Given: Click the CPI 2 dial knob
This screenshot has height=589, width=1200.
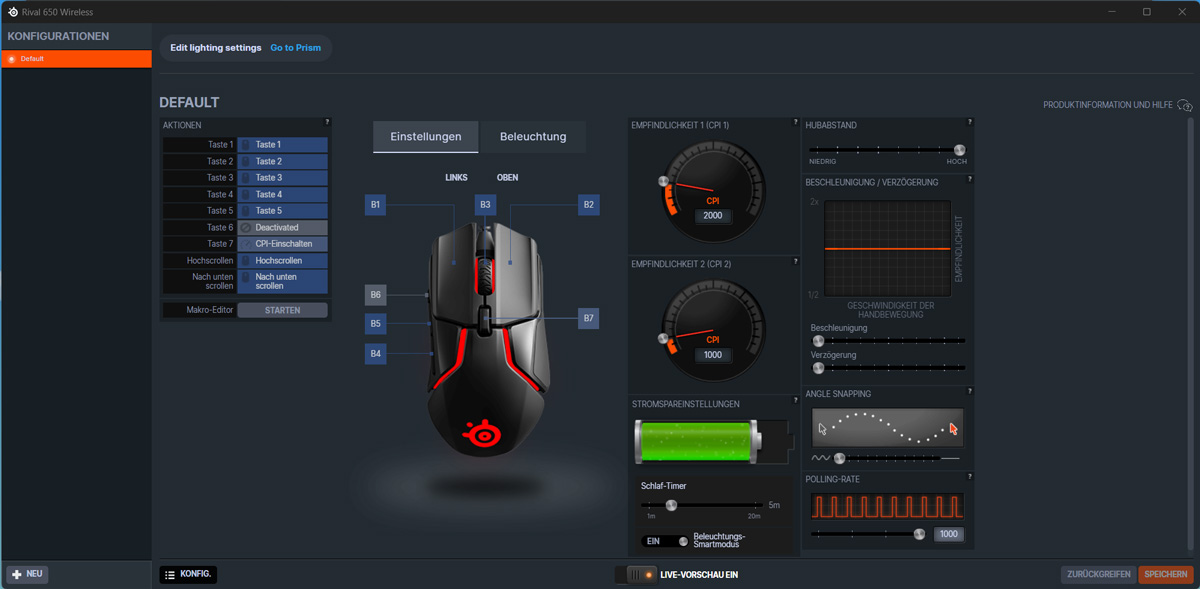Looking at the screenshot, I should [x=662, y=339].
